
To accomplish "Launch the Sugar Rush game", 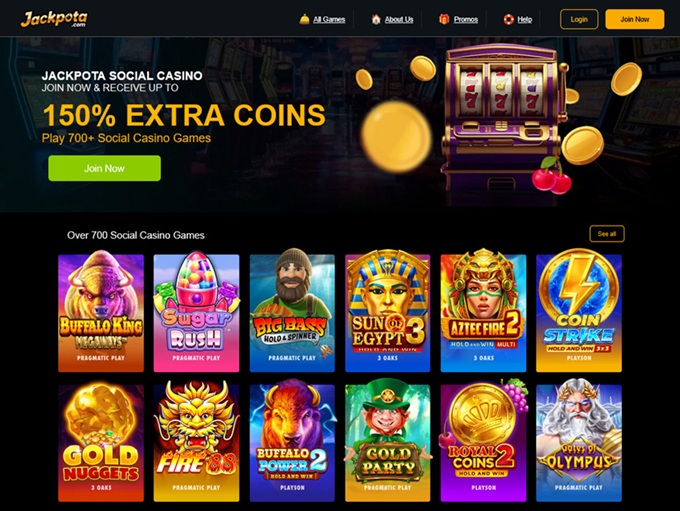I will (x=196, y=311).
